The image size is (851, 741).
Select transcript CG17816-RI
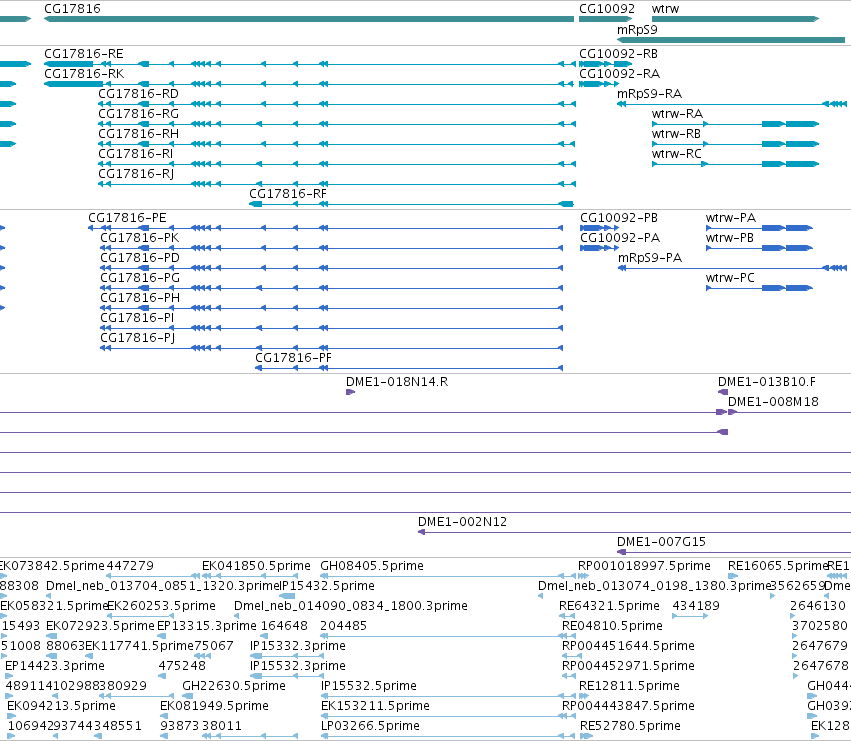coord(136,154)
